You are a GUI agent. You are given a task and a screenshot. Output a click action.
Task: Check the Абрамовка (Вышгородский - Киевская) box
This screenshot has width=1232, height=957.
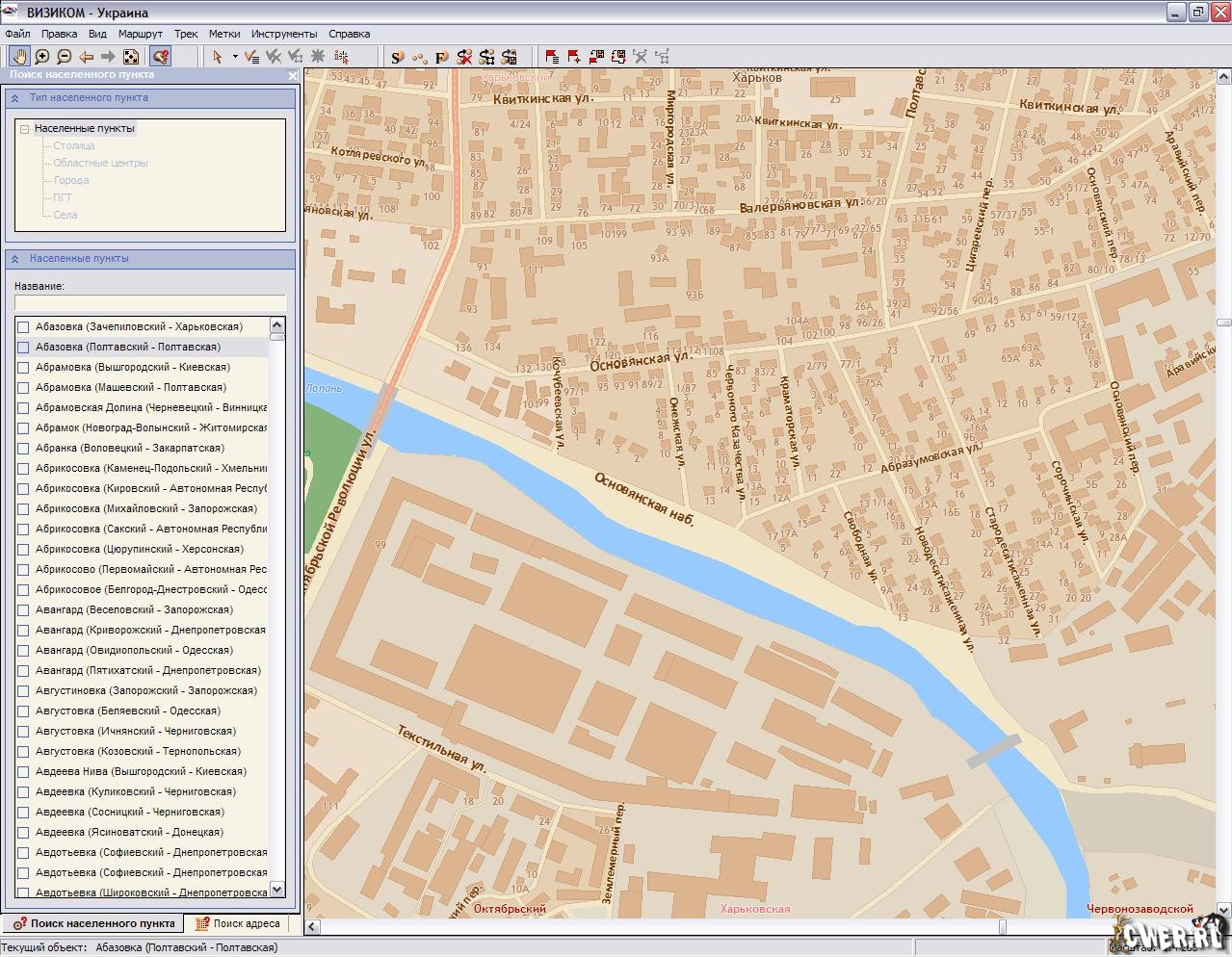coord(24,368)
